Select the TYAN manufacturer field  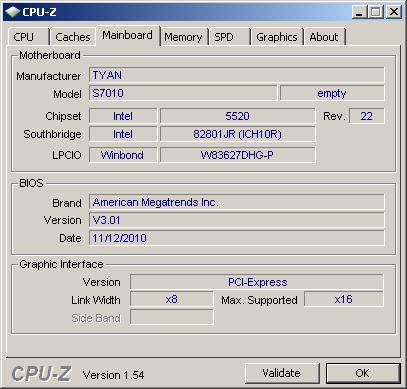point(237,75)
